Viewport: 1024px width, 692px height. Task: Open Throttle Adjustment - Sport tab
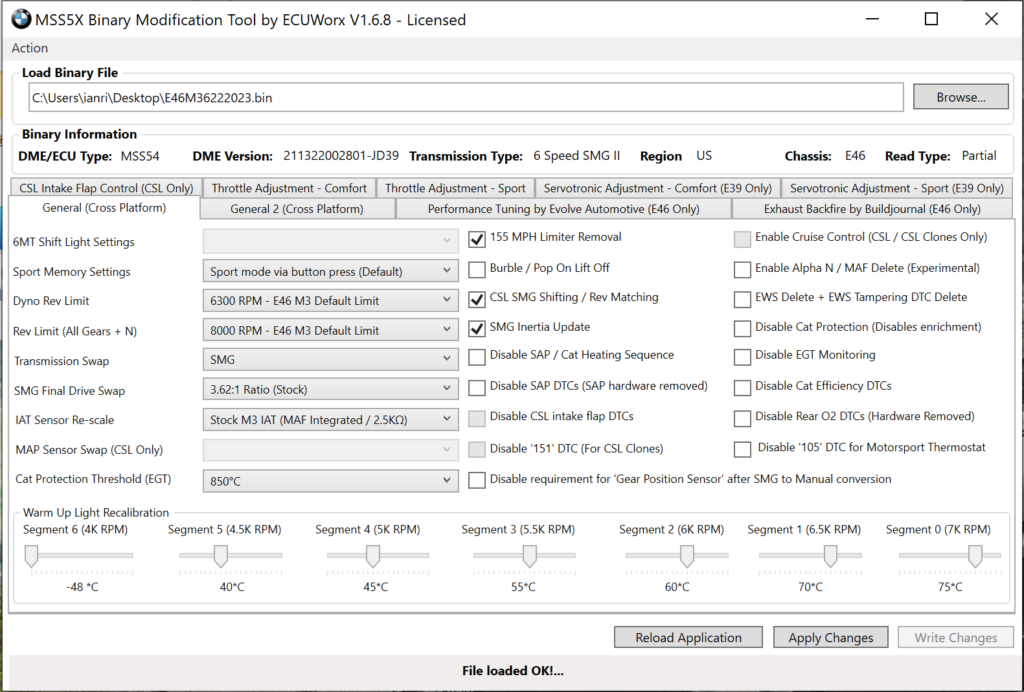click(x=455, y=188)
